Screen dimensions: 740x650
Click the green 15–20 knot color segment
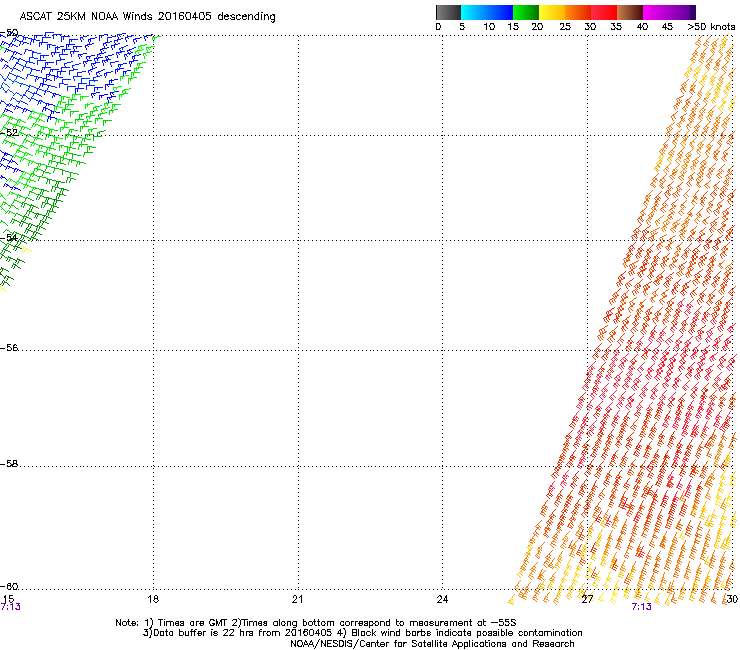[526, 12]
